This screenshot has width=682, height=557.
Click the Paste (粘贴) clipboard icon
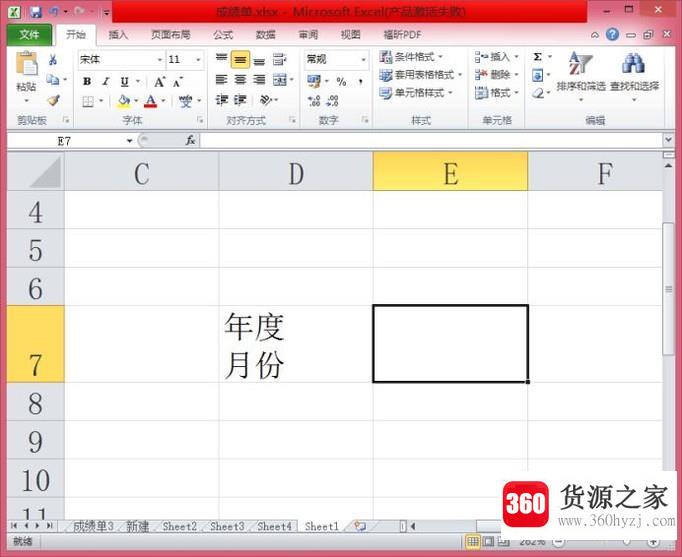point(26,64)
